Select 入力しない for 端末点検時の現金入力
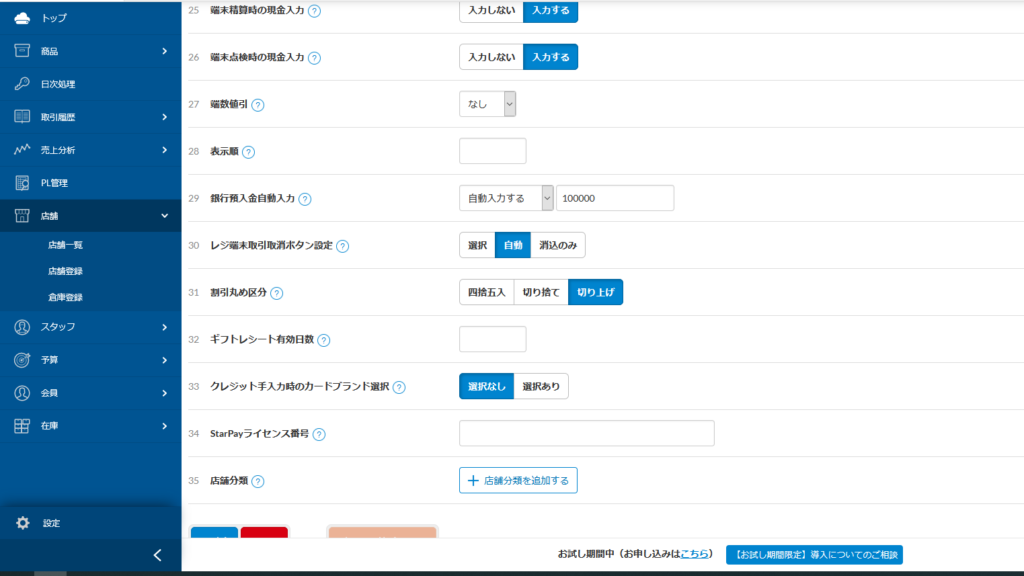The image size is (1024, 576). [x=491, y=57]
